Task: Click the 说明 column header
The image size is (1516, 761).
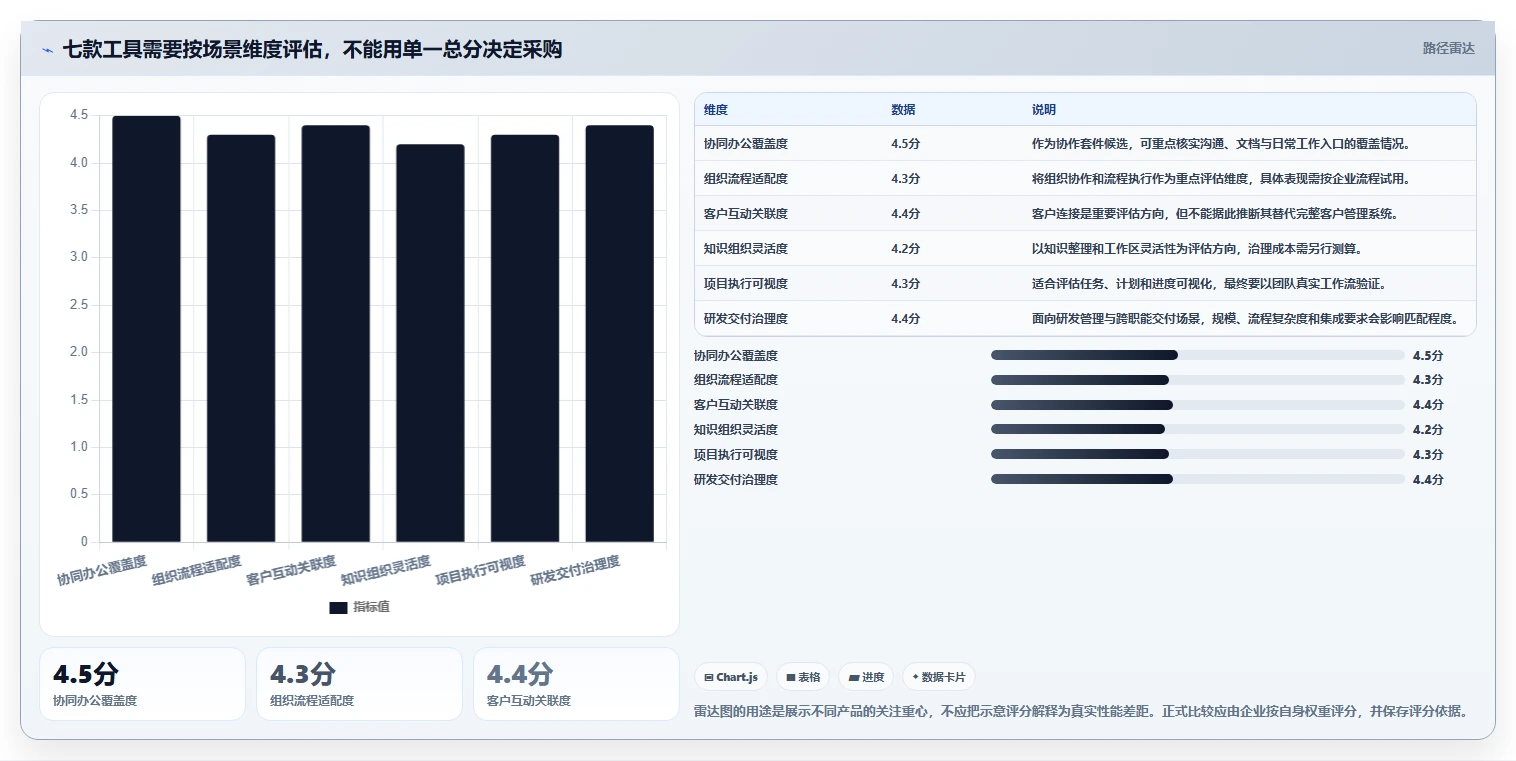Action: click(1044, 110)
